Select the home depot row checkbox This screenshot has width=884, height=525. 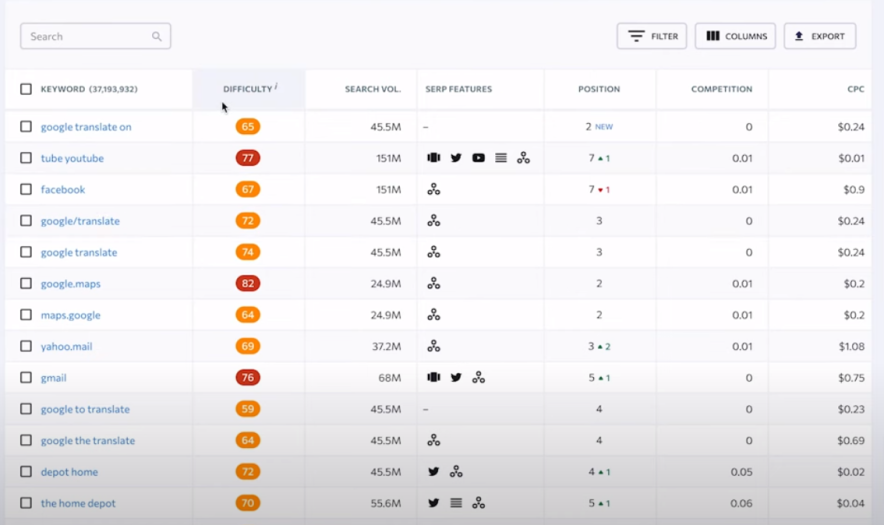26,503
